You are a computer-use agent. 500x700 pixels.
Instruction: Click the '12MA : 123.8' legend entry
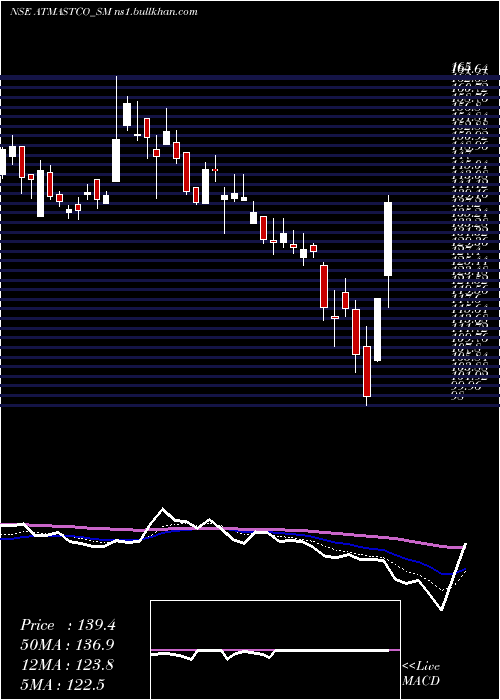click(67, 665)
